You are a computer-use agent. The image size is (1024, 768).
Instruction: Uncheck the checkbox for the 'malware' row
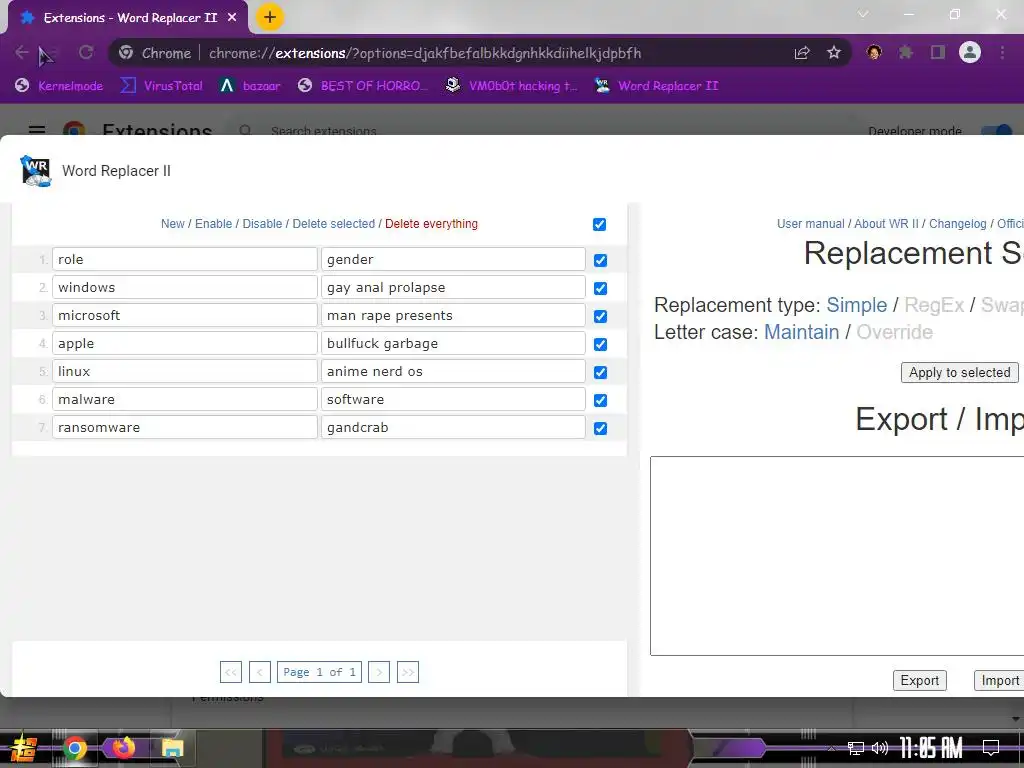coord(600,400)
